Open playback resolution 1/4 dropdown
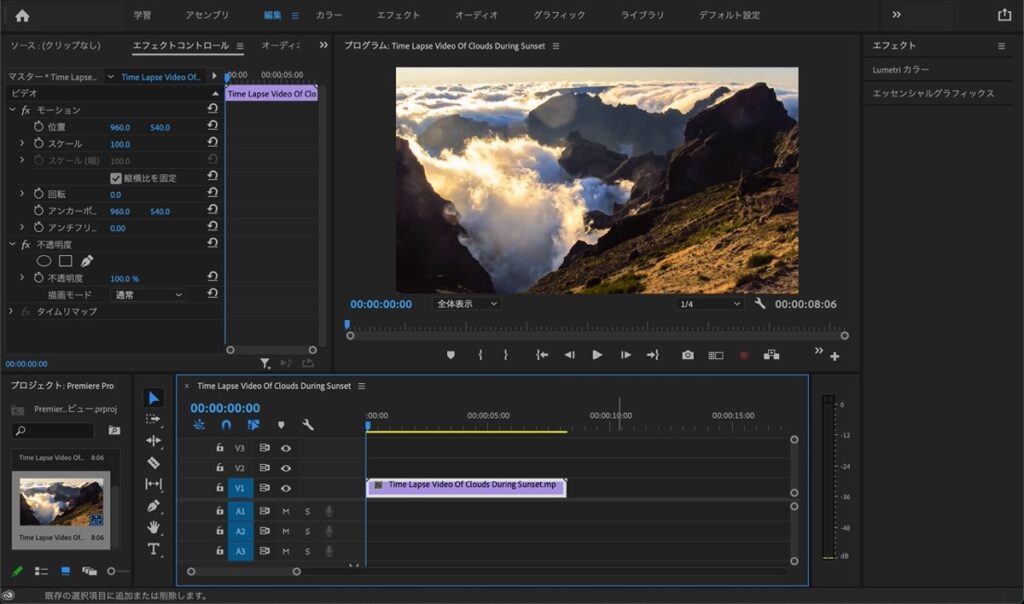The width and height of the screenshot is (1024, 604). click(x=710, y=304)
